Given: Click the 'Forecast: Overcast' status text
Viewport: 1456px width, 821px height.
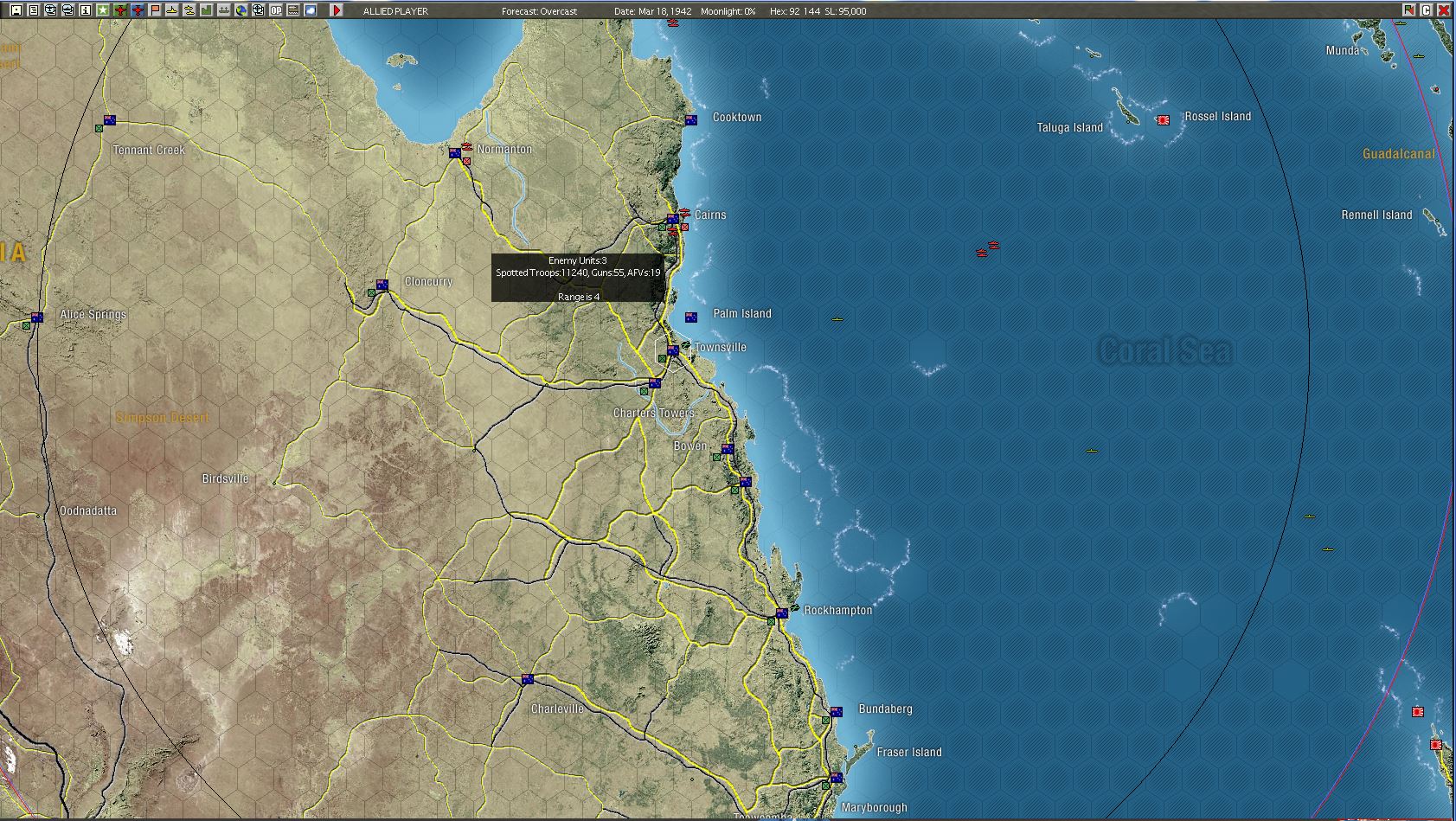Looking at the screenshot, I should [x=539, y=11].
